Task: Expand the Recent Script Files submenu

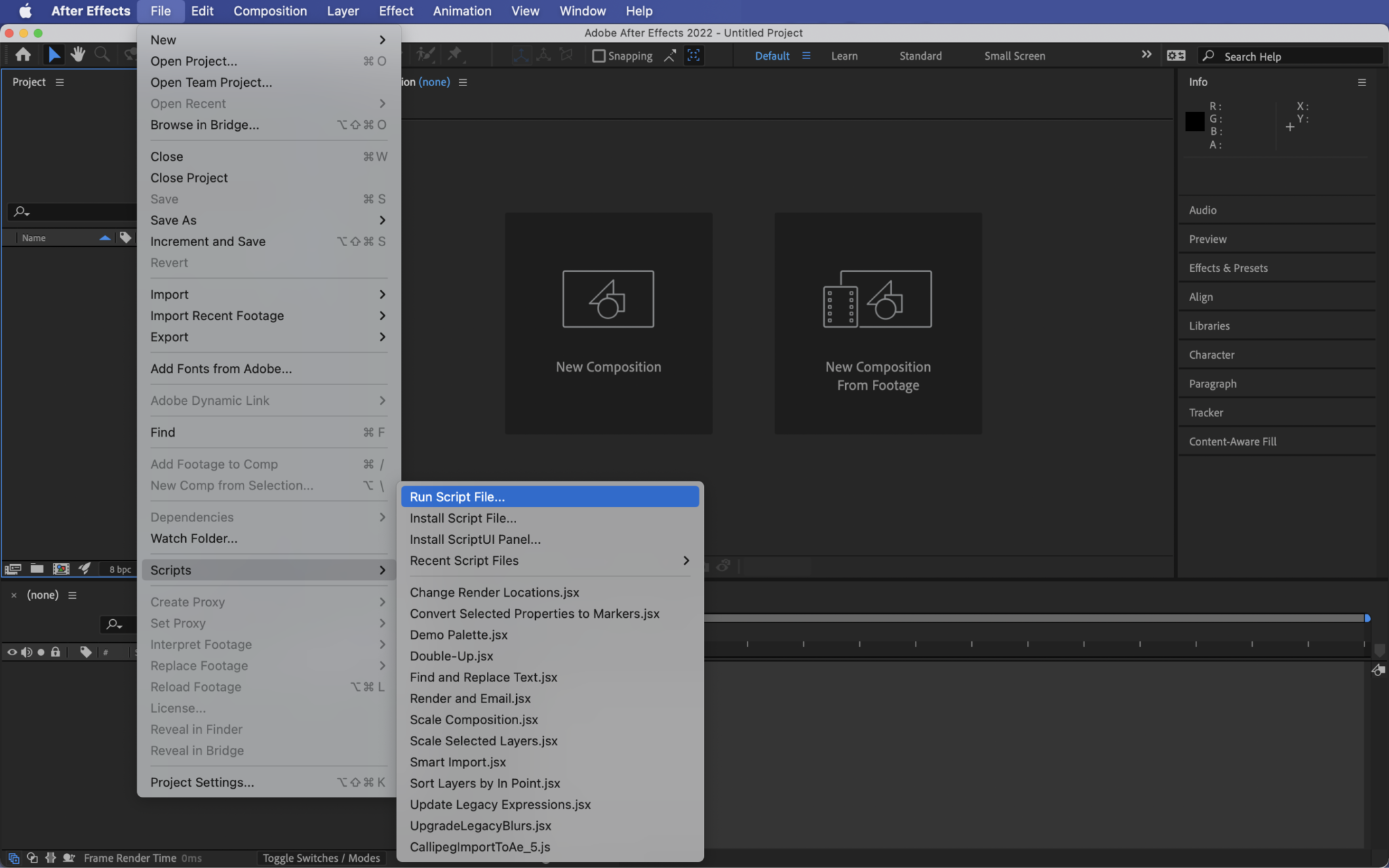Action: 549,561
